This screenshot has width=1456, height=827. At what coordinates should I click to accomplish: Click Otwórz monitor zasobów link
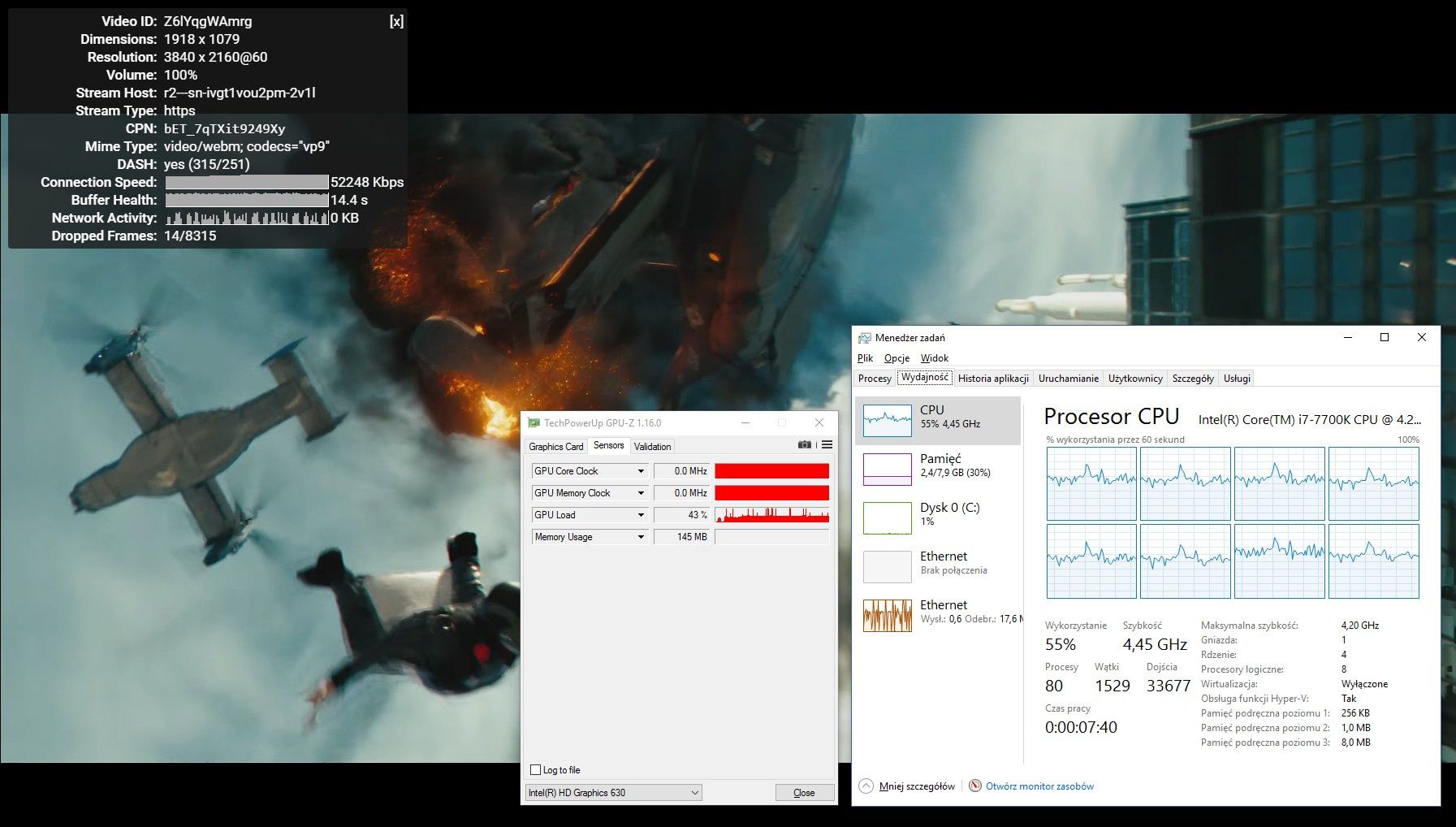[x=1039, y=786]
